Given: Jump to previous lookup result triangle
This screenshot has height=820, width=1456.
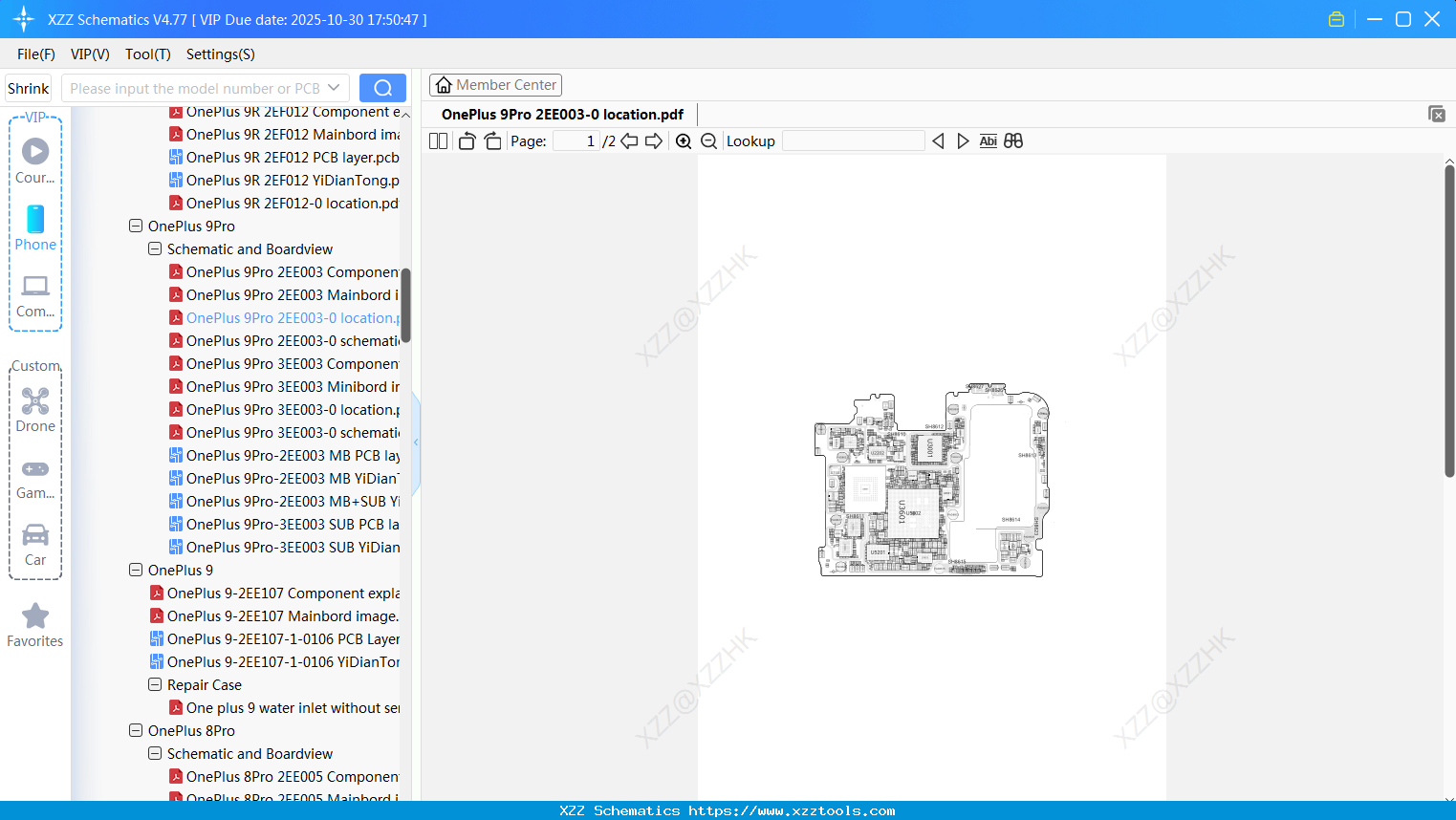Looking at the screenshot, I should tap(938, 141).
